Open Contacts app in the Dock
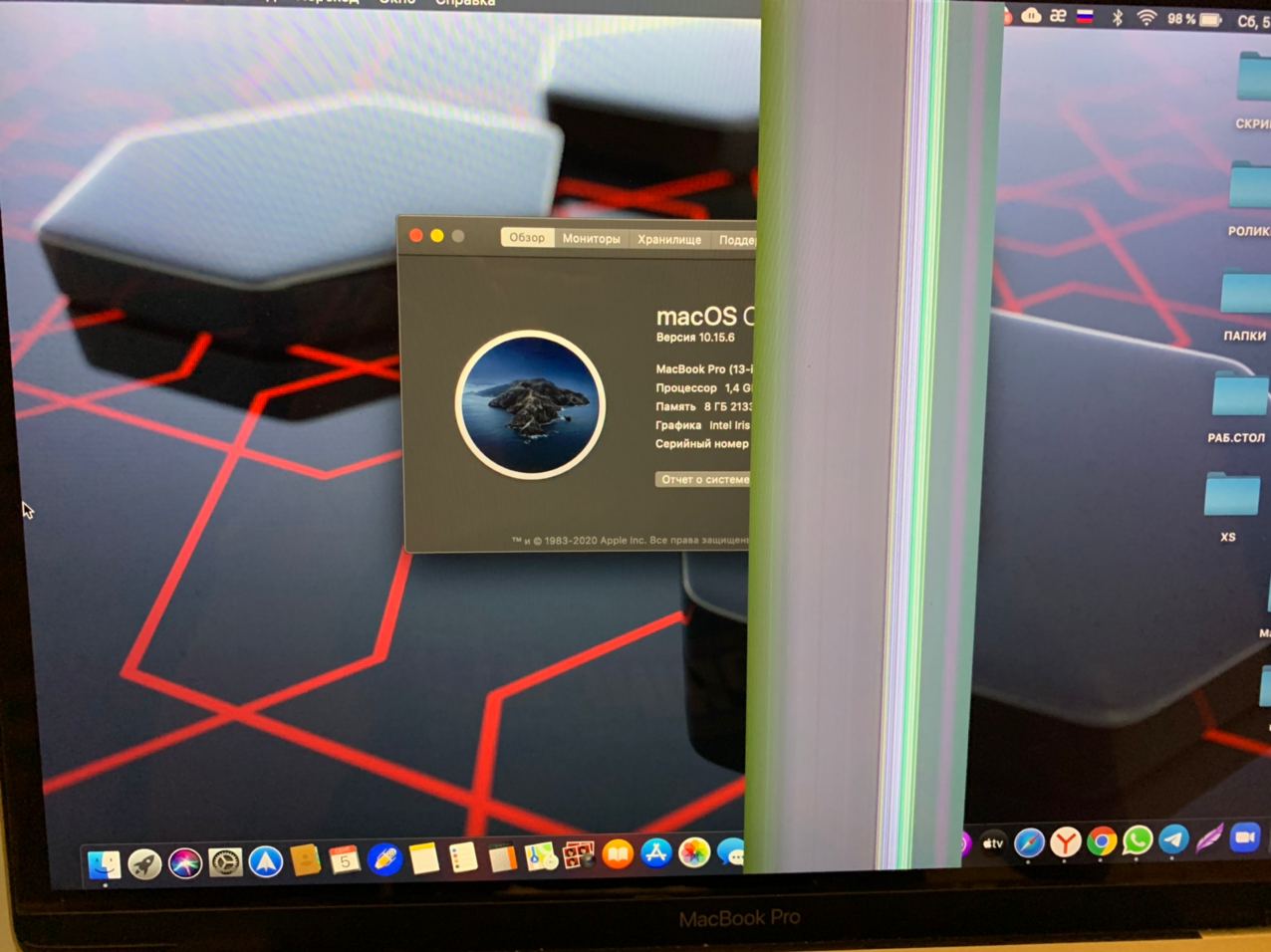 point(305,860)
